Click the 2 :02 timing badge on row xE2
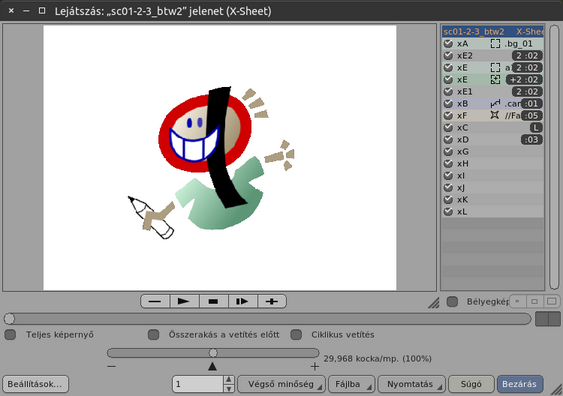The height and width of the screenshot is (396, 563). 527,56
